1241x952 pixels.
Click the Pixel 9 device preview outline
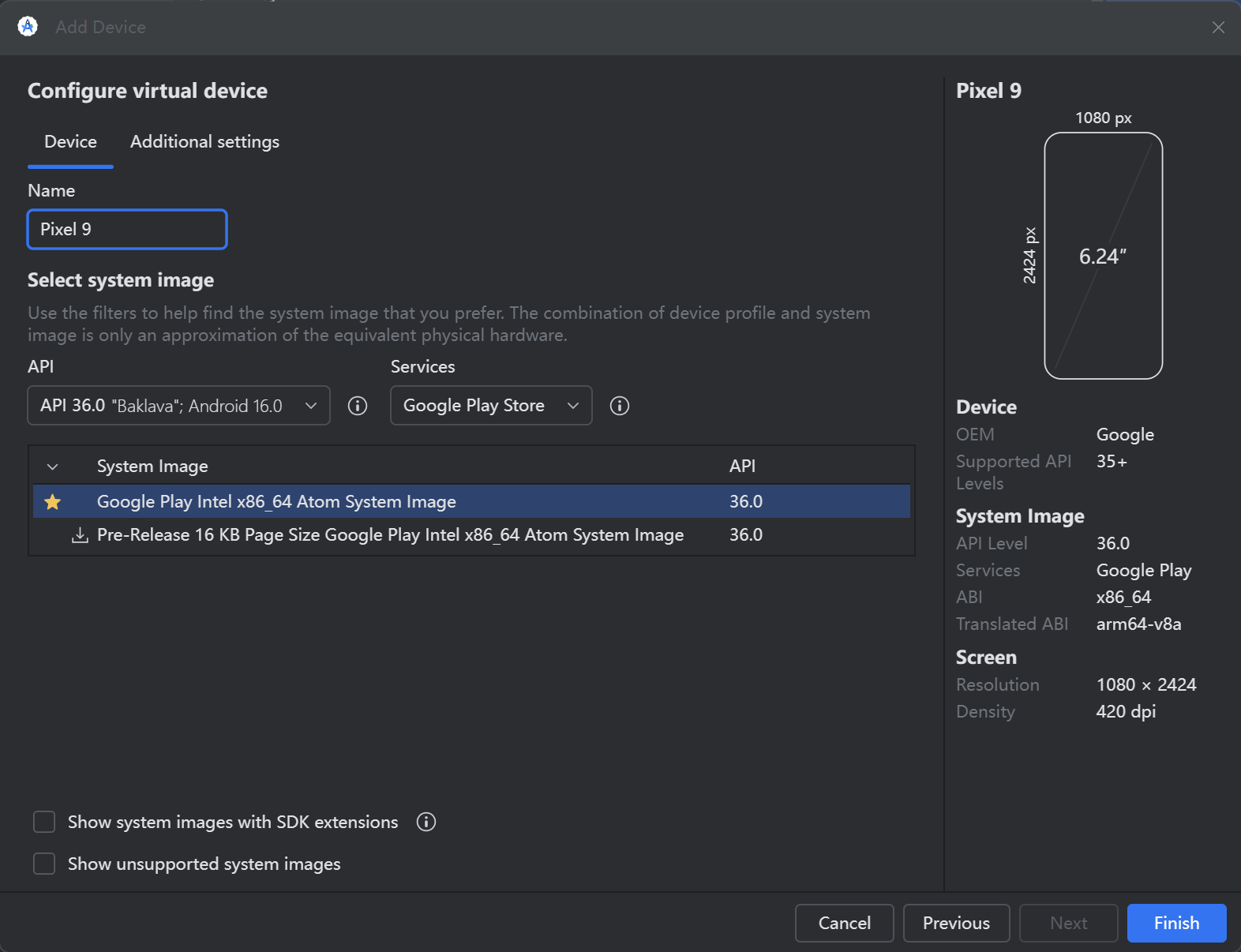pyautogui.click(x=1103, y=256)
